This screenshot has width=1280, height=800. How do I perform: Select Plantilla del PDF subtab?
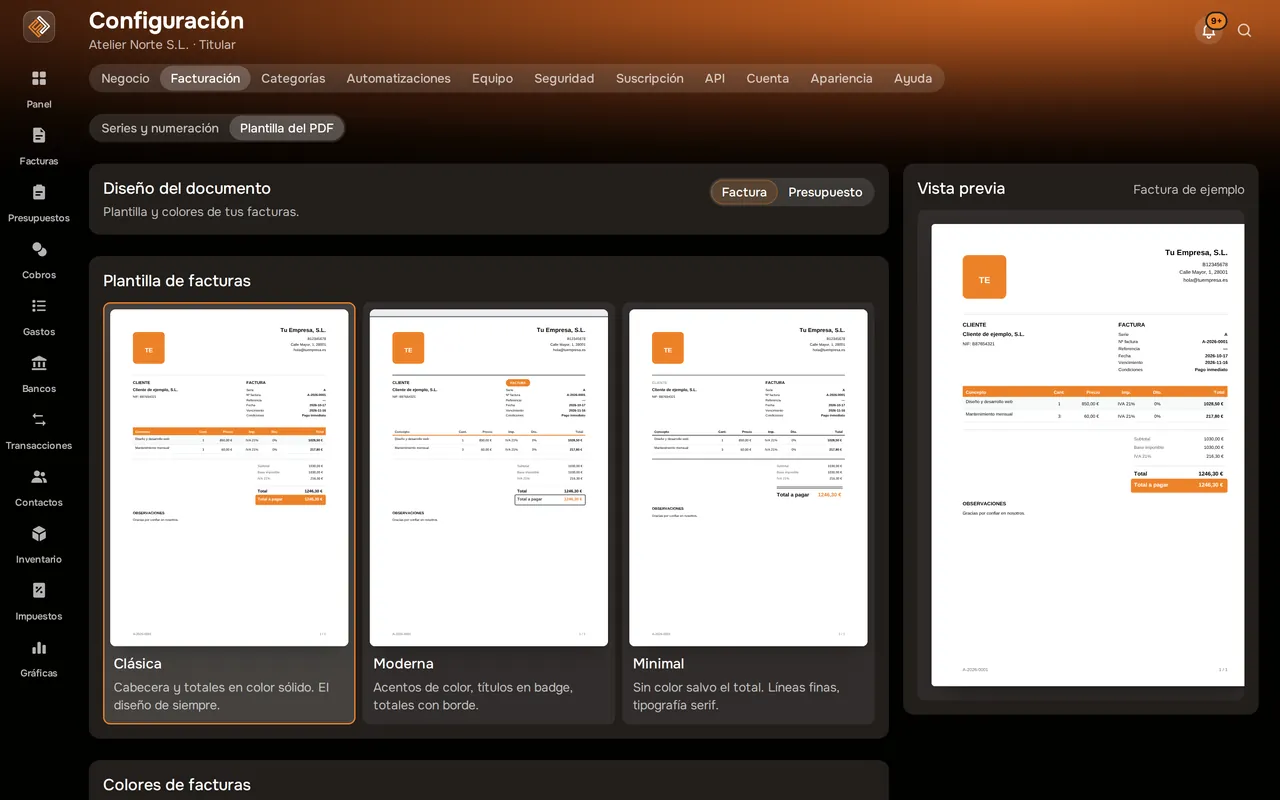pyautogui.click(x=287, y=128)
